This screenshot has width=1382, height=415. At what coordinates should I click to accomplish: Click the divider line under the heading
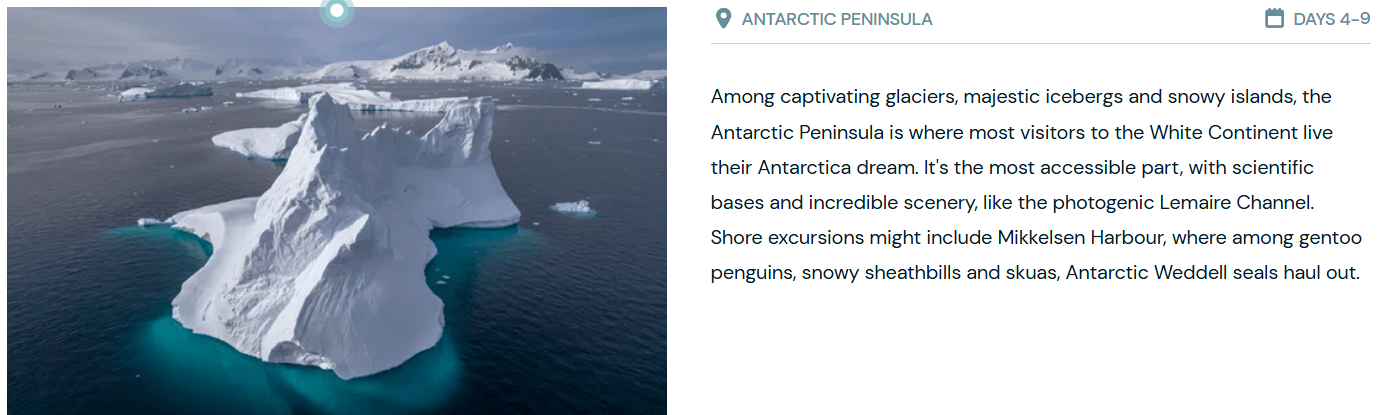point(1040,44)
